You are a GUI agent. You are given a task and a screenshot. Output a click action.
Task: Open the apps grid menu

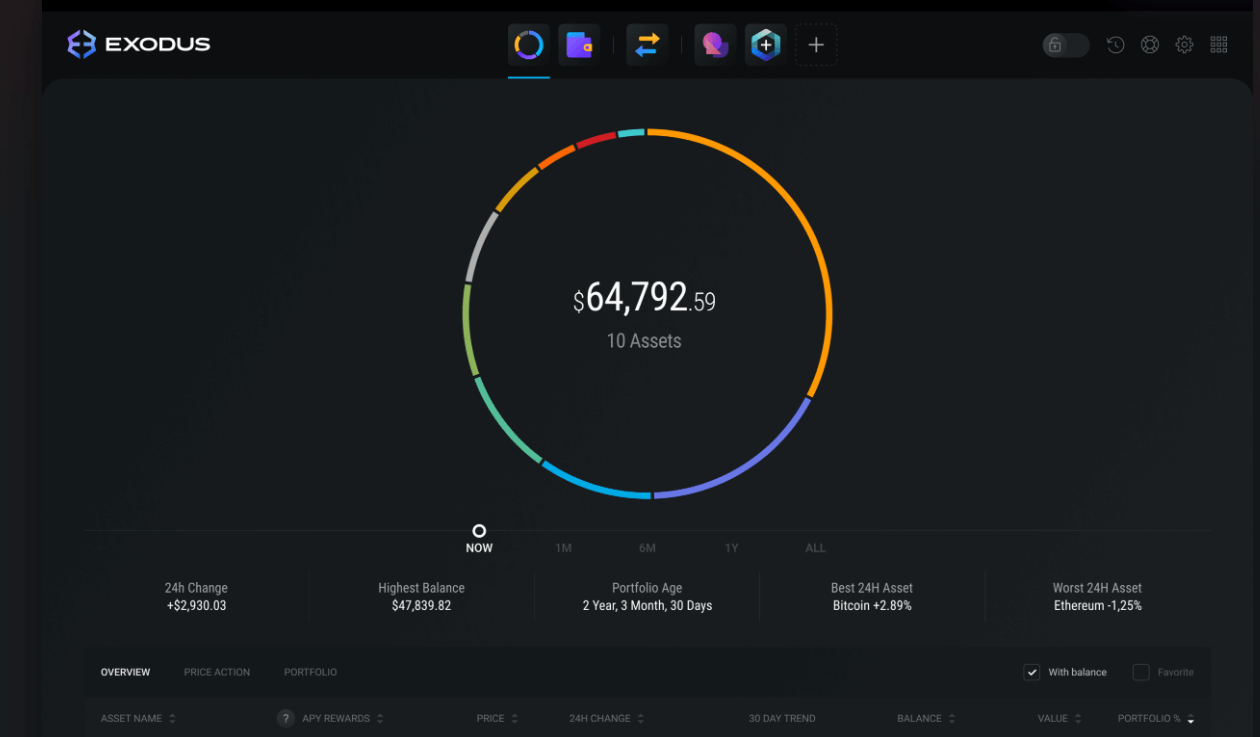1218,44
